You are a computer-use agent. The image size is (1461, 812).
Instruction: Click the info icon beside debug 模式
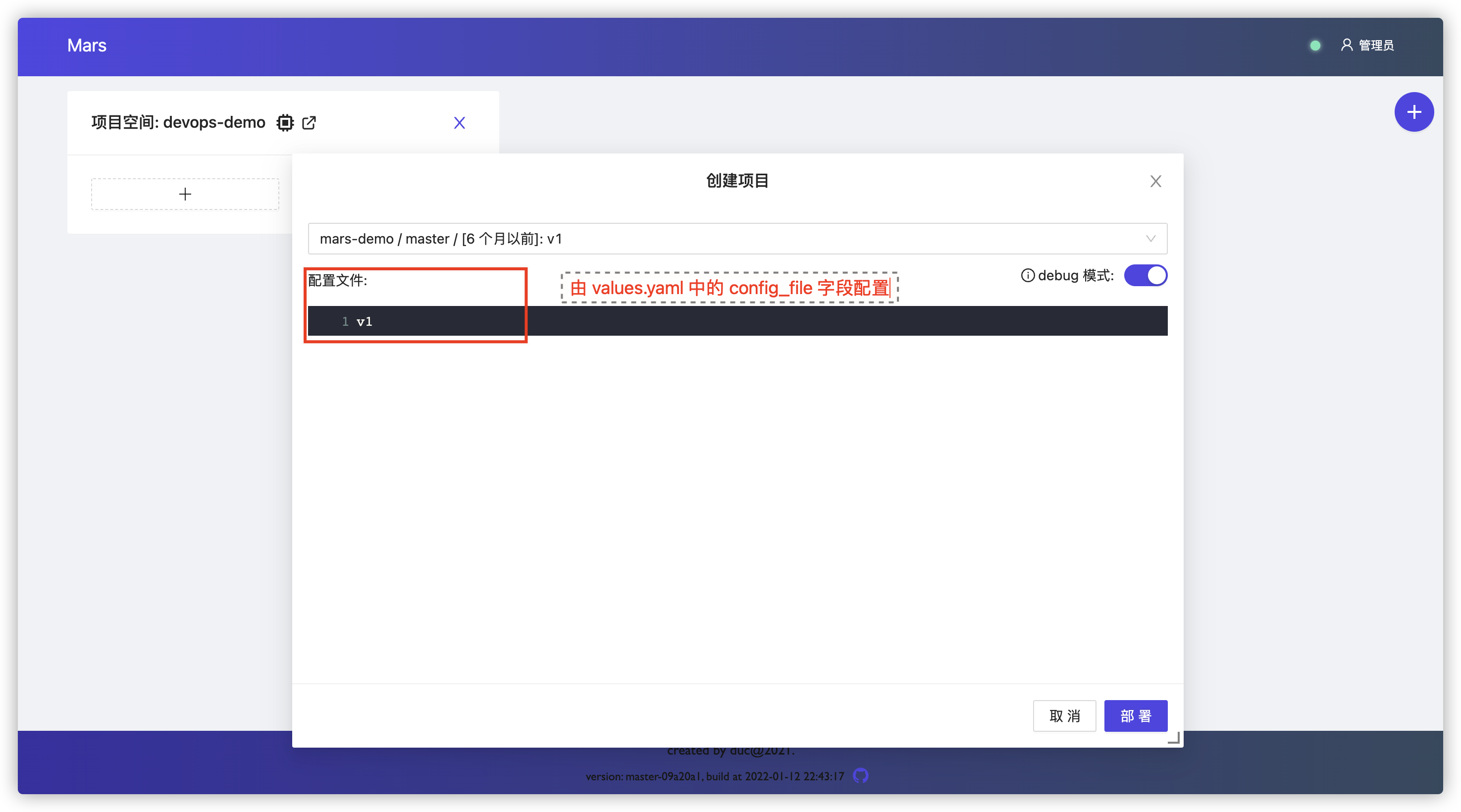[1027, 276]
